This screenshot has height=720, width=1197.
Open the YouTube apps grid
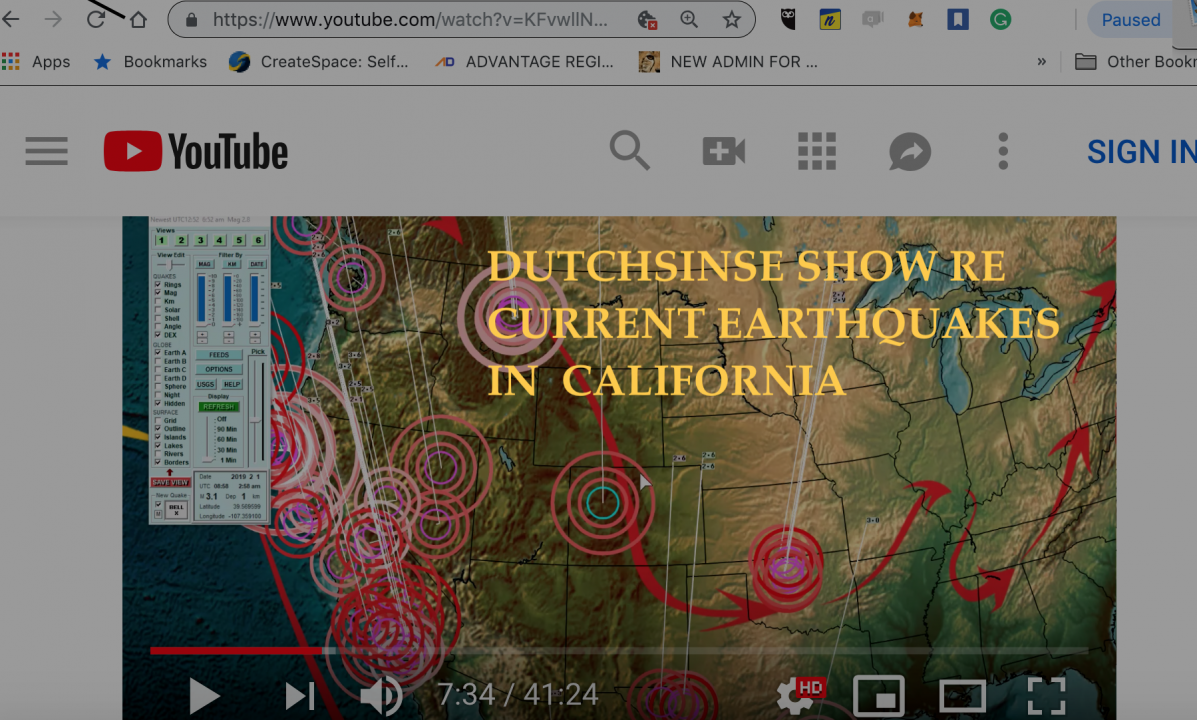[x=817, y=151]
